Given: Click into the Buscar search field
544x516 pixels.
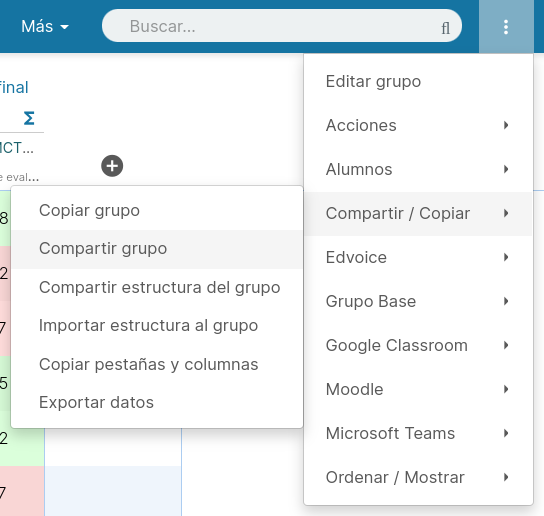Looking at the screenshot, I should pos(282,26).
